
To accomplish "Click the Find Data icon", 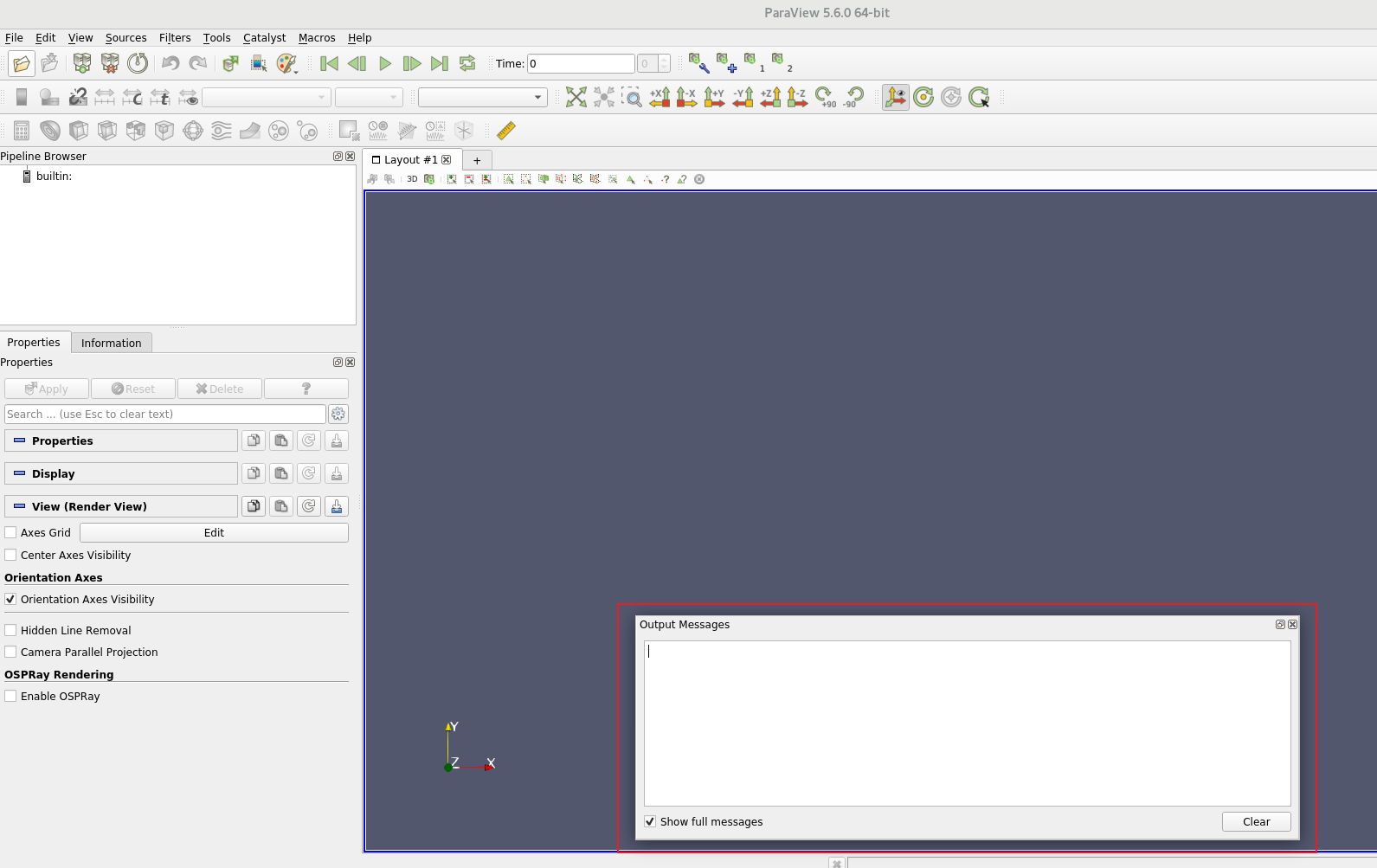I will click(x=259, y=63).
